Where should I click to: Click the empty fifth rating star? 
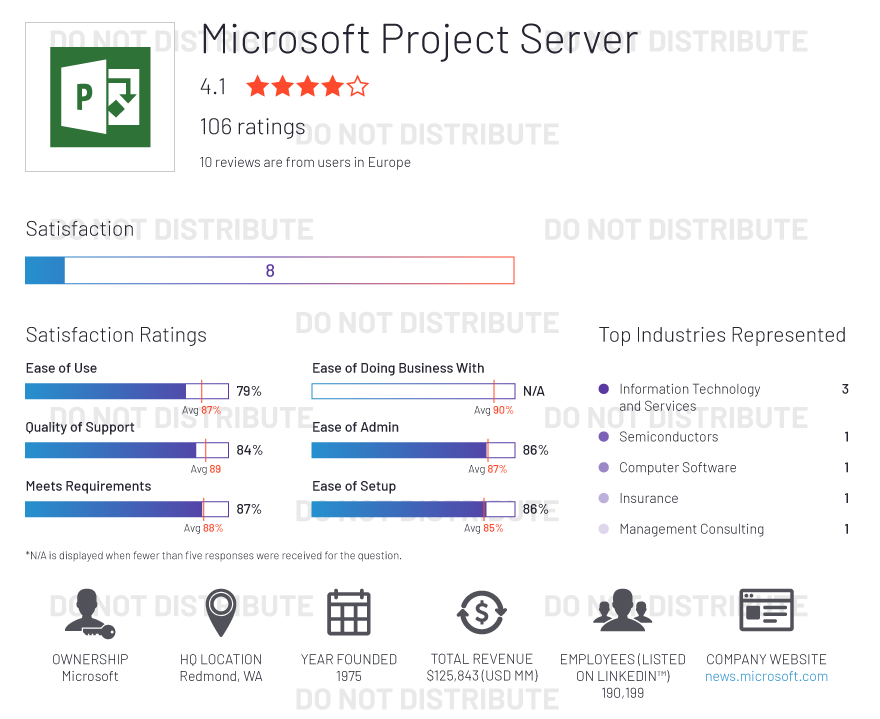[358, 87]
